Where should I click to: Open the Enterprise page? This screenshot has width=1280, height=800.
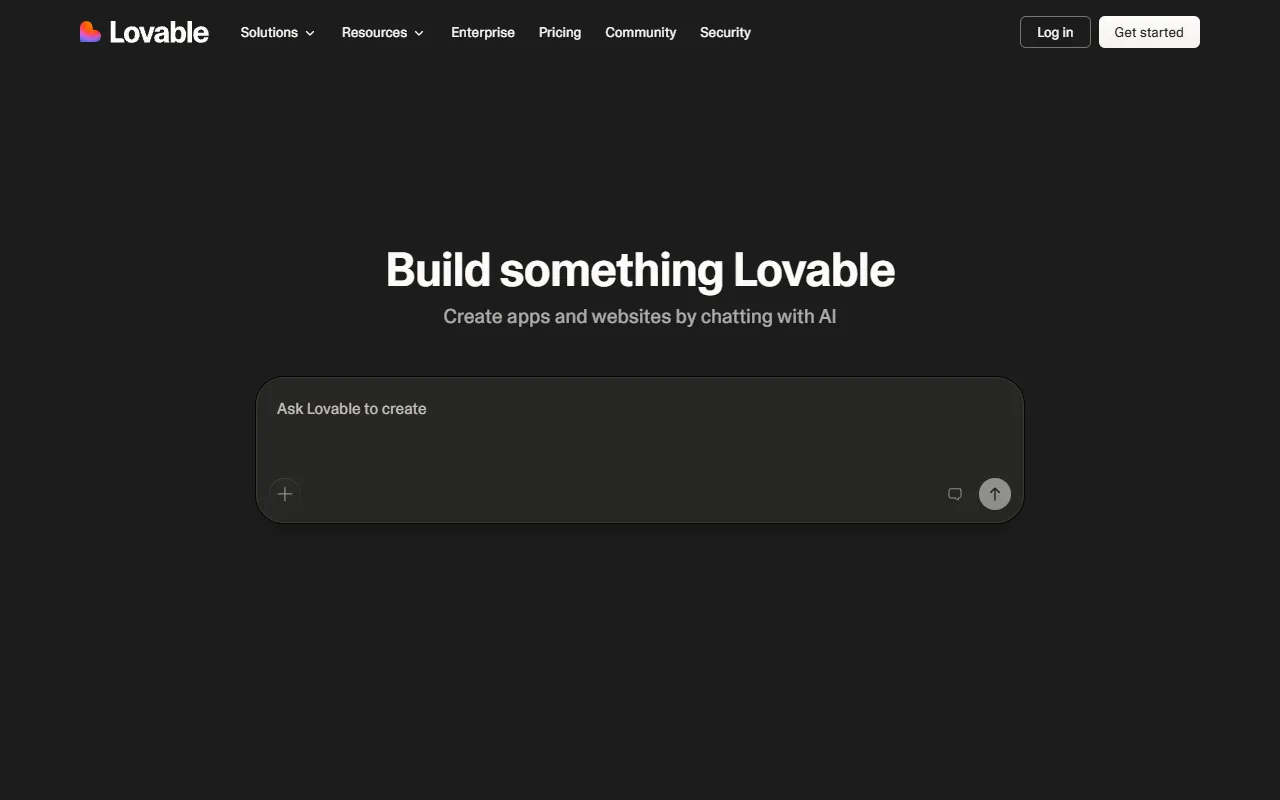[x=483, y=32]
